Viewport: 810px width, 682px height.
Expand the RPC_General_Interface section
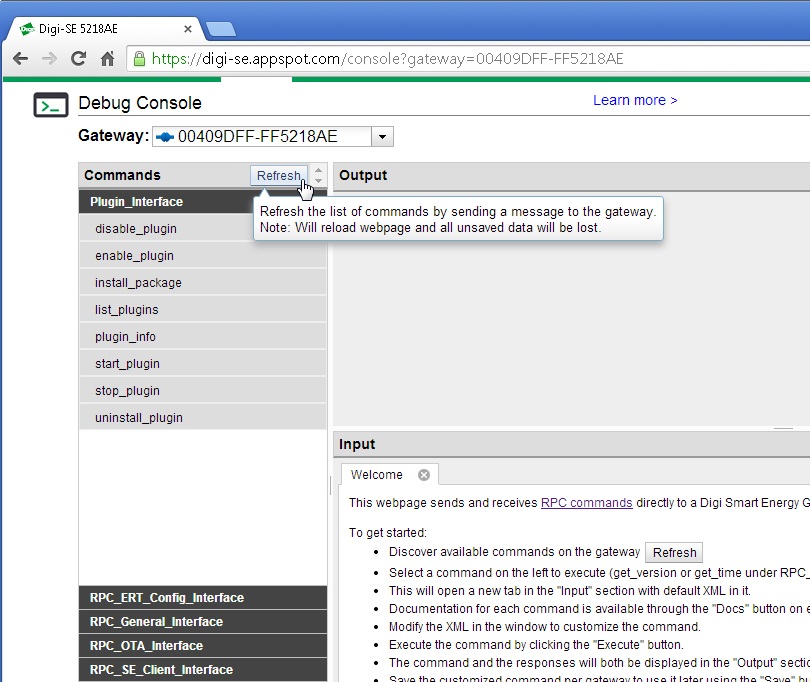[156, 622]
